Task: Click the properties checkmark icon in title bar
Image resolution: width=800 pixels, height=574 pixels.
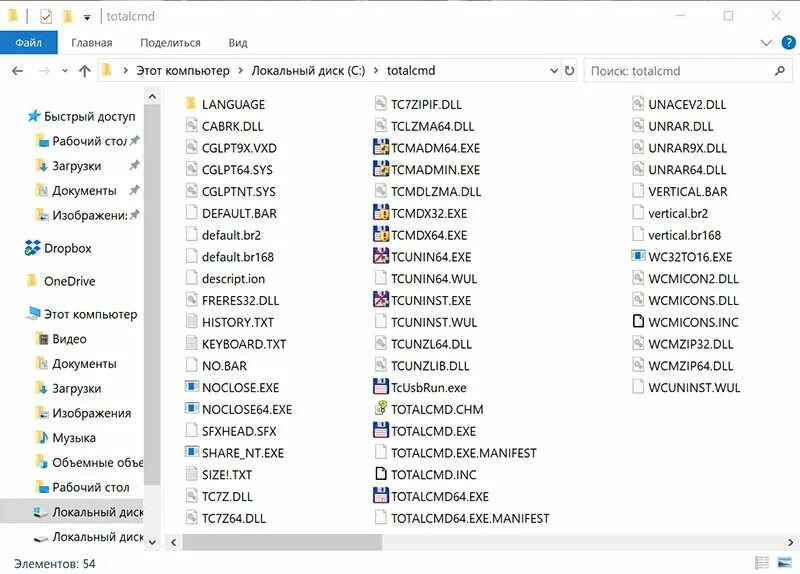Action: 46,16
